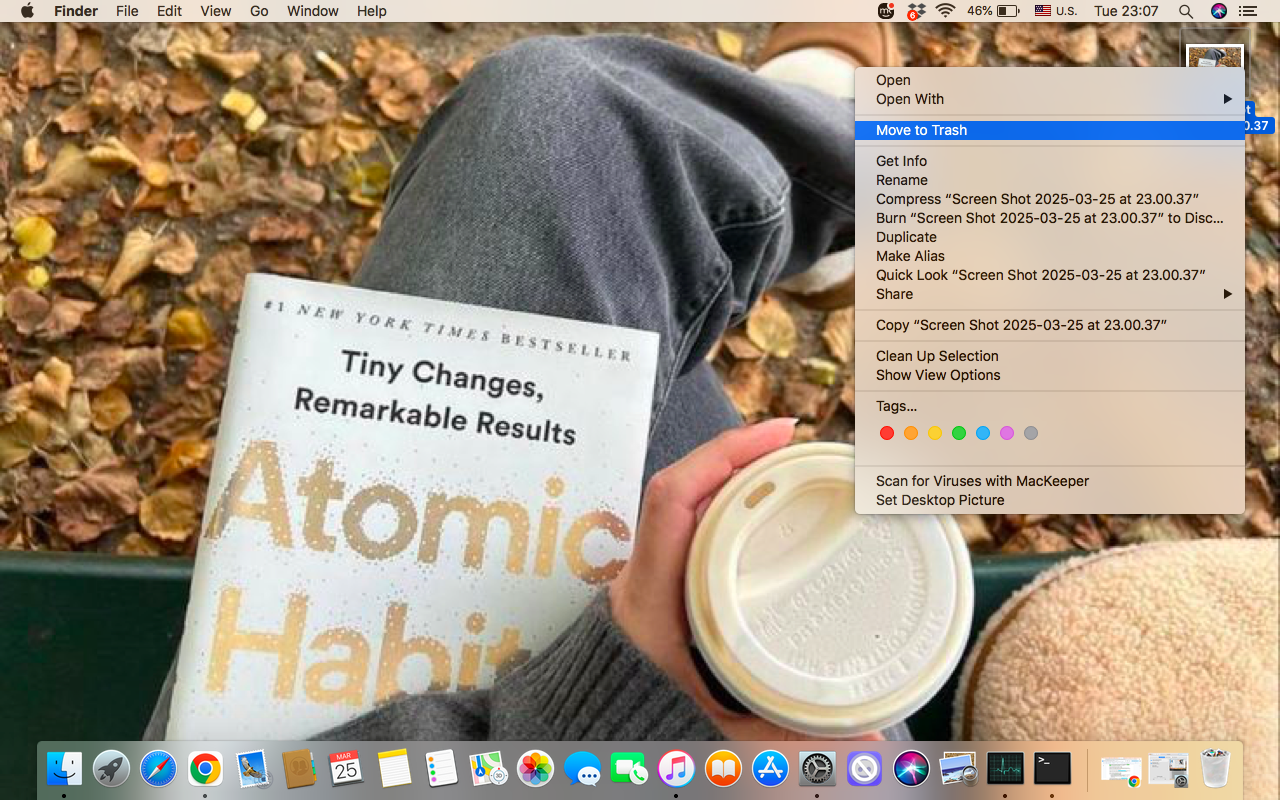Activate Siri from the dock

[x=910, y=769]
